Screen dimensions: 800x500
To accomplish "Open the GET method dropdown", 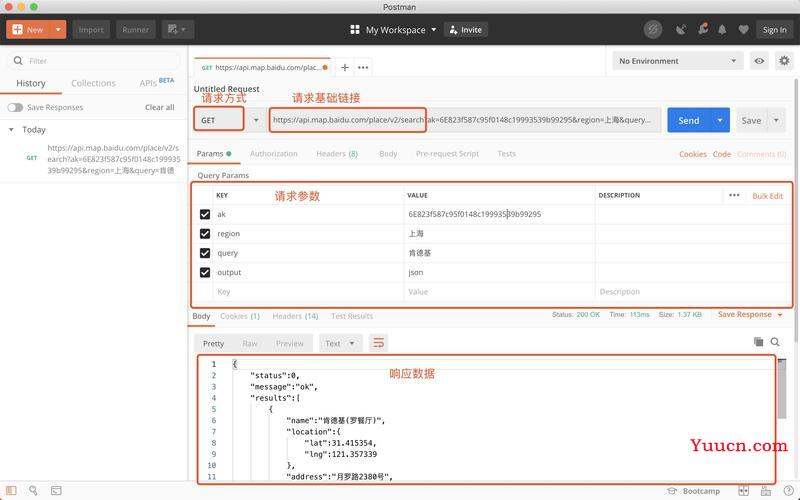I will [256, 120].
